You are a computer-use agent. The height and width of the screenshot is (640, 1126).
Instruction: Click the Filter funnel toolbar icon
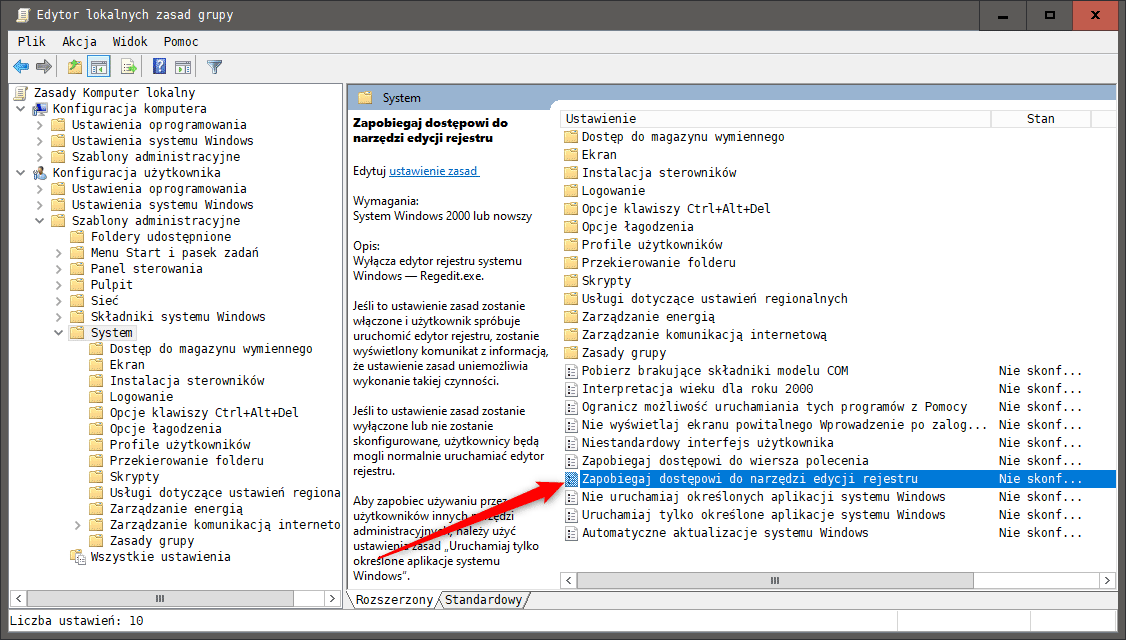(214, 67)
